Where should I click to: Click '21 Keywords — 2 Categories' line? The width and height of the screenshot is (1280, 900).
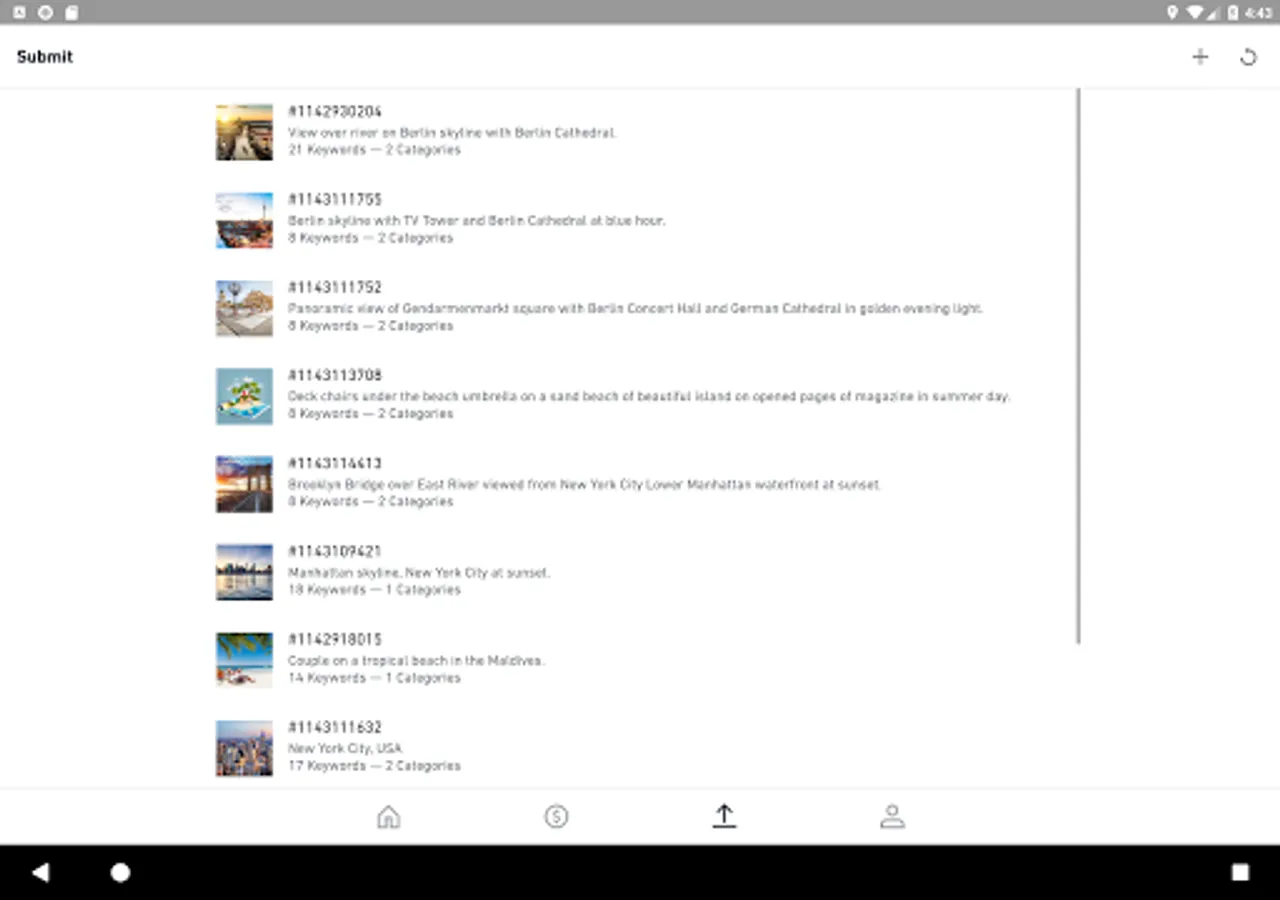[374, 150]
